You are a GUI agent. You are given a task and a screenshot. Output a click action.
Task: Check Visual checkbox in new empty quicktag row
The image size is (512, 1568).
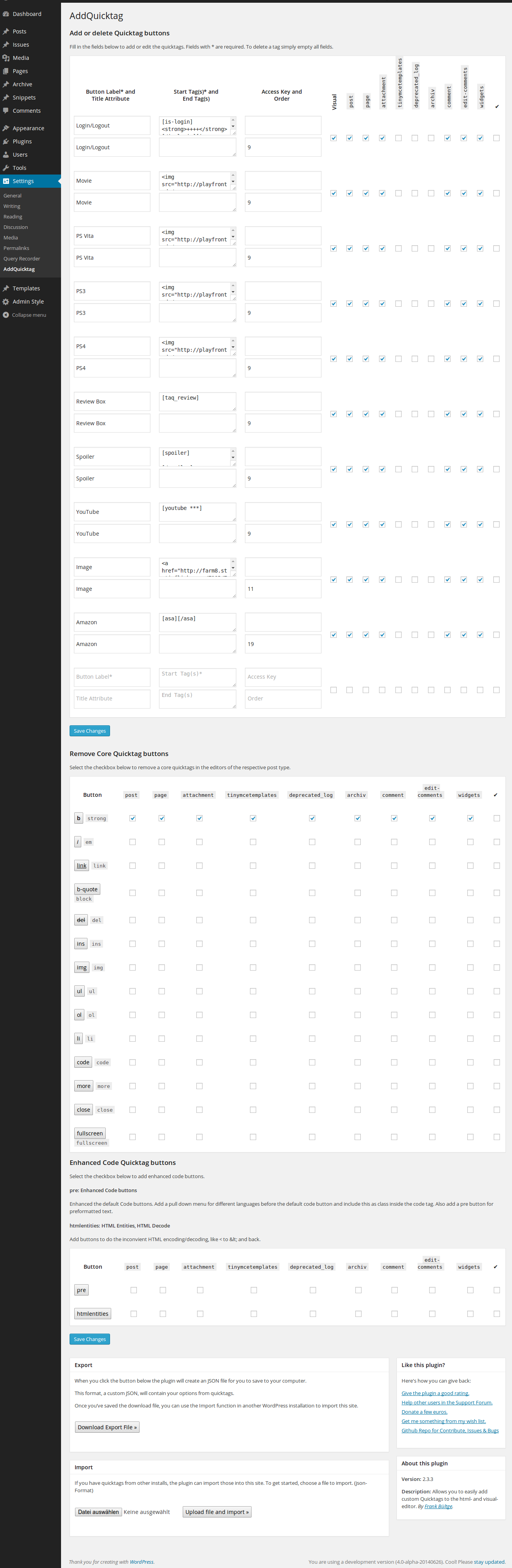coord(334,690)
